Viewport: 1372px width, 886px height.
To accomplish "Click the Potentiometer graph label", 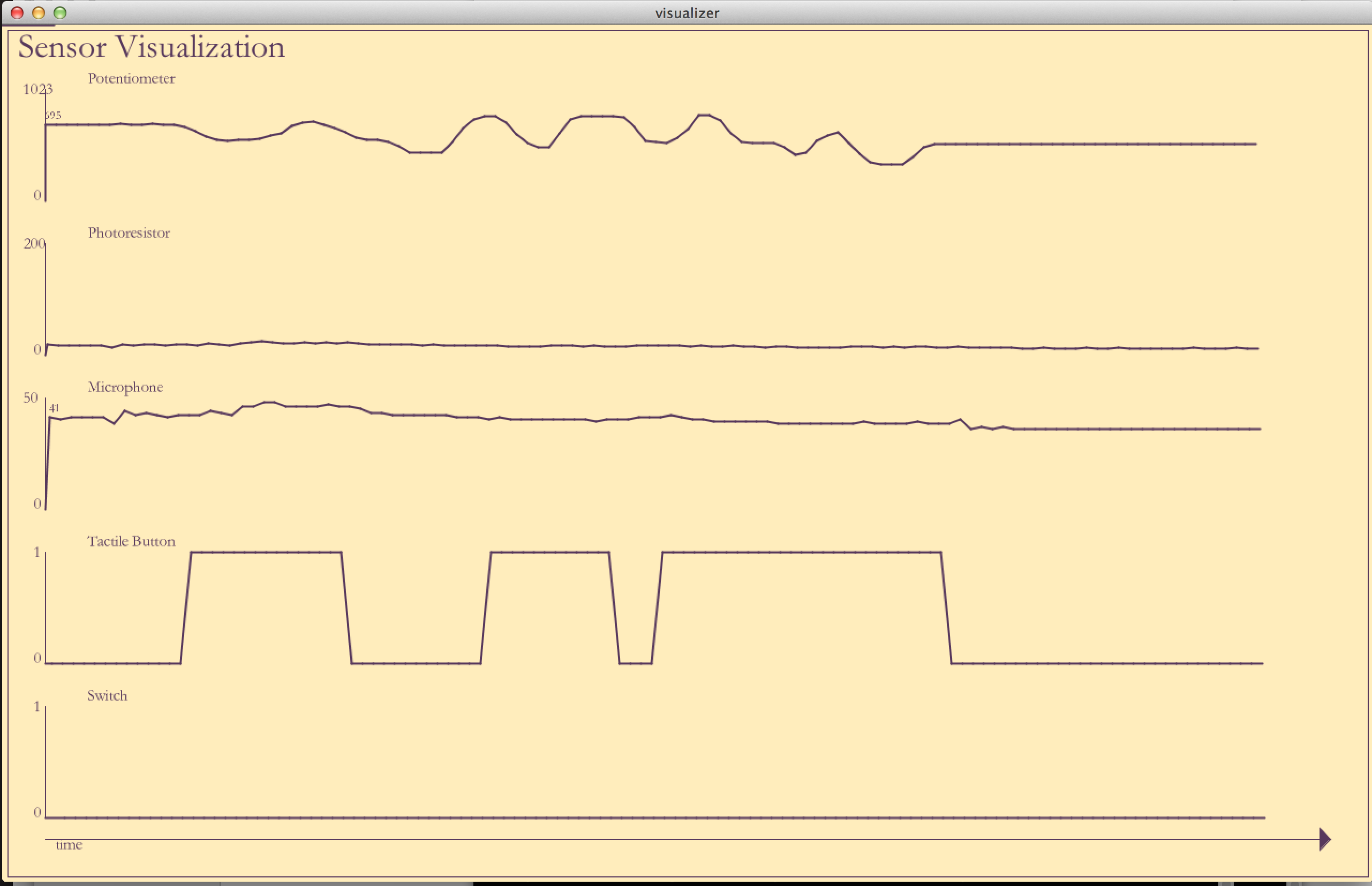I will pos(131,79).
